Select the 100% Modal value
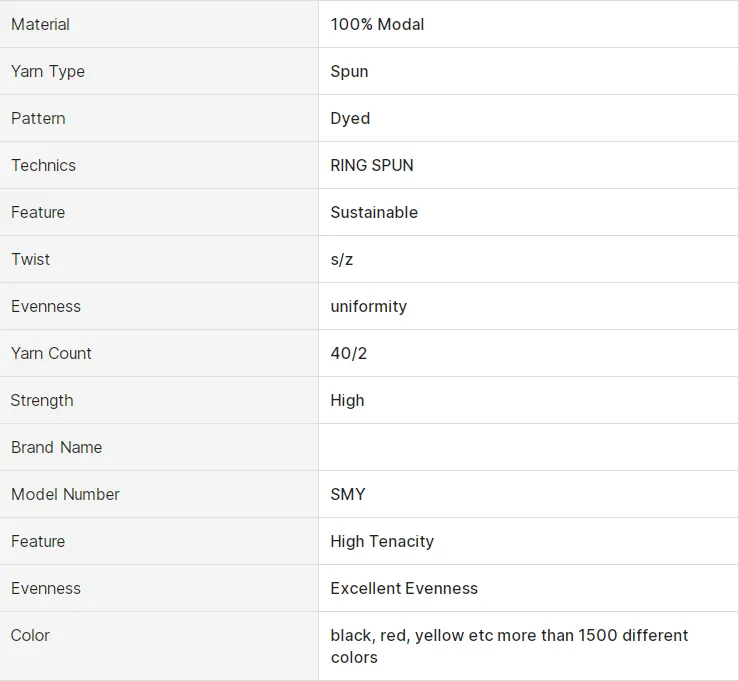 click(x=377, y=24)
